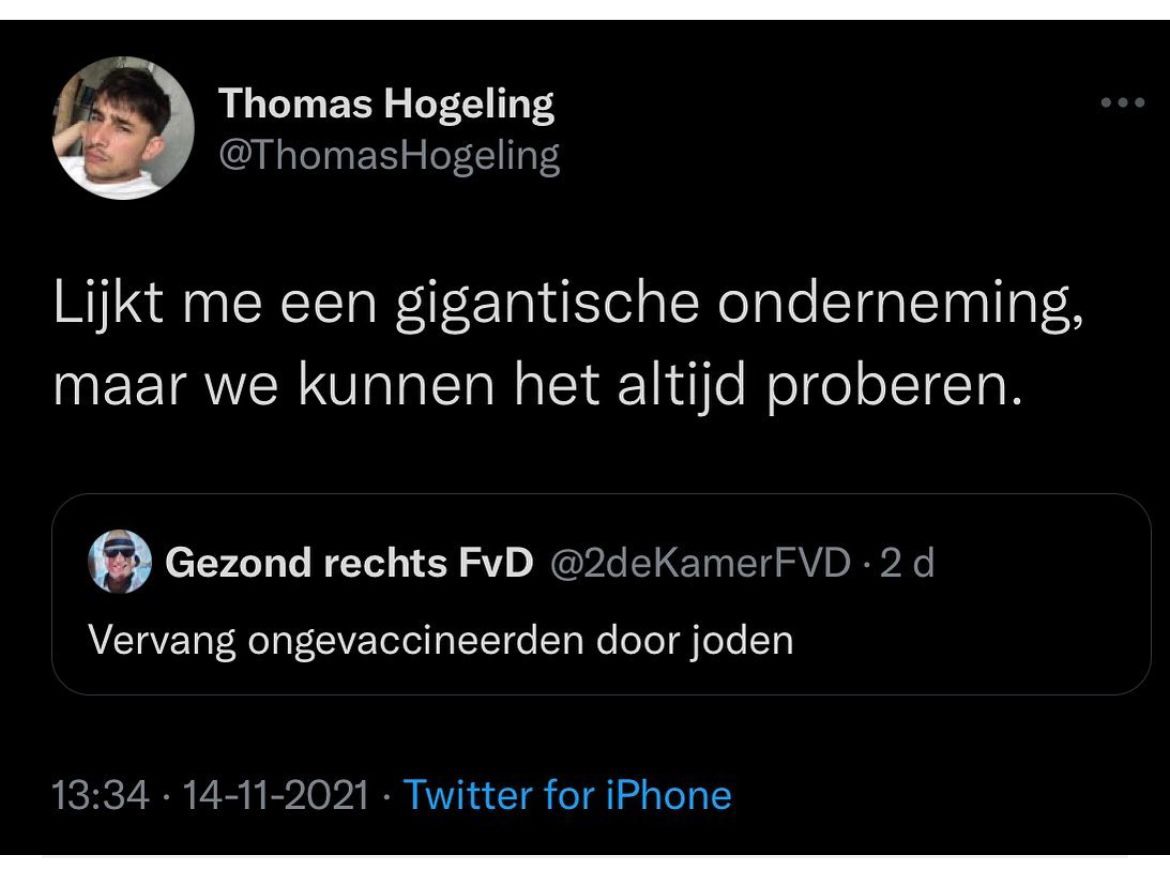Click Thomas Hogeling's profile picture
Screen dimensions: 1170x884
[x=123, y=128]
